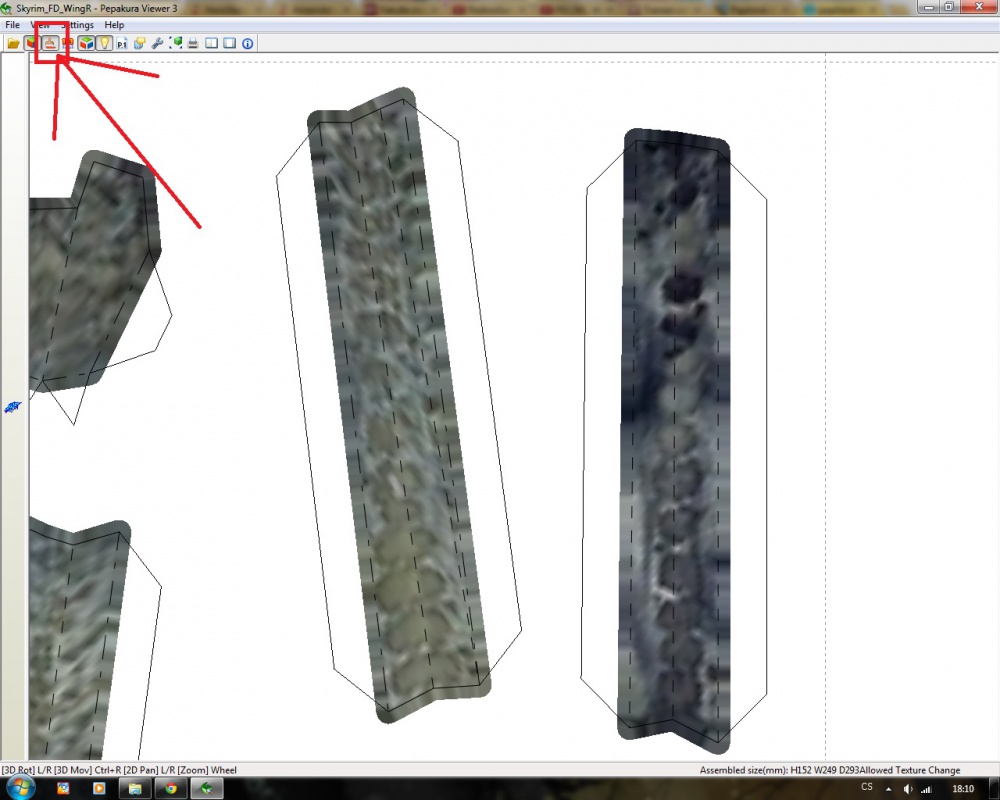Show hidden tray icons arrow
This screenshot has width=1000, height=800.
click(x=889, y=789)
